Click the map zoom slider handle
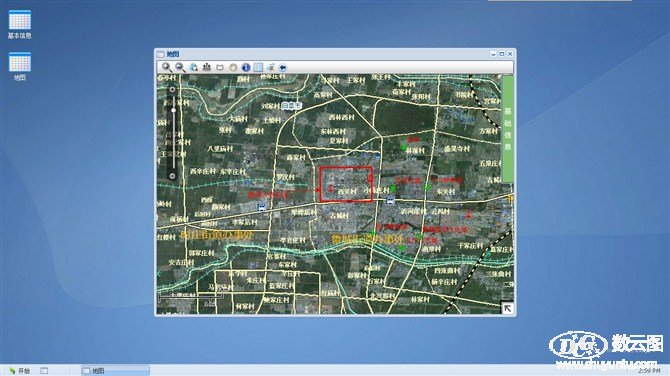 click(173, 110)
